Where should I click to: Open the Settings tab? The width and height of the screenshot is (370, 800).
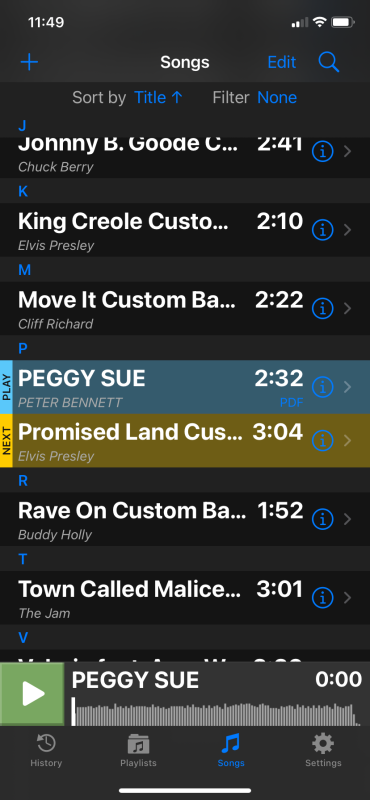[x=323, y=751]
